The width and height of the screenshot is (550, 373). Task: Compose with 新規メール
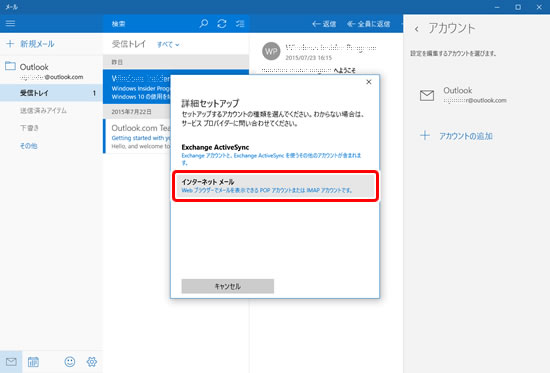37,44
